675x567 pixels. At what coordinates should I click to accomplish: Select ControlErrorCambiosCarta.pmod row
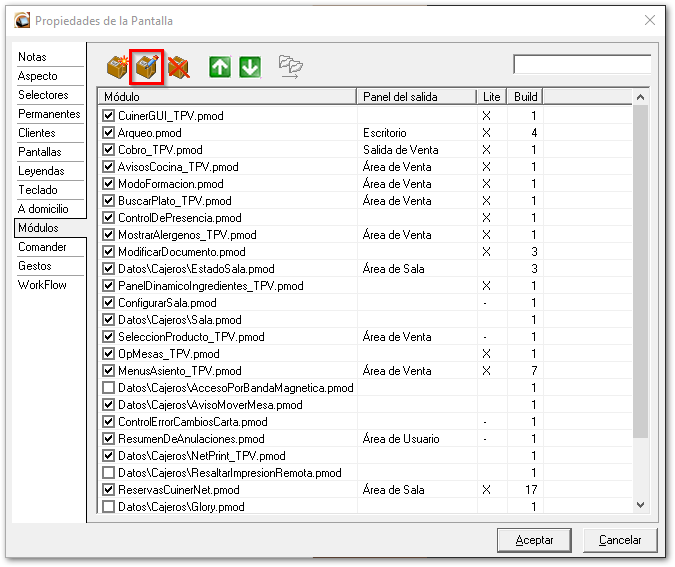[365, 421]
